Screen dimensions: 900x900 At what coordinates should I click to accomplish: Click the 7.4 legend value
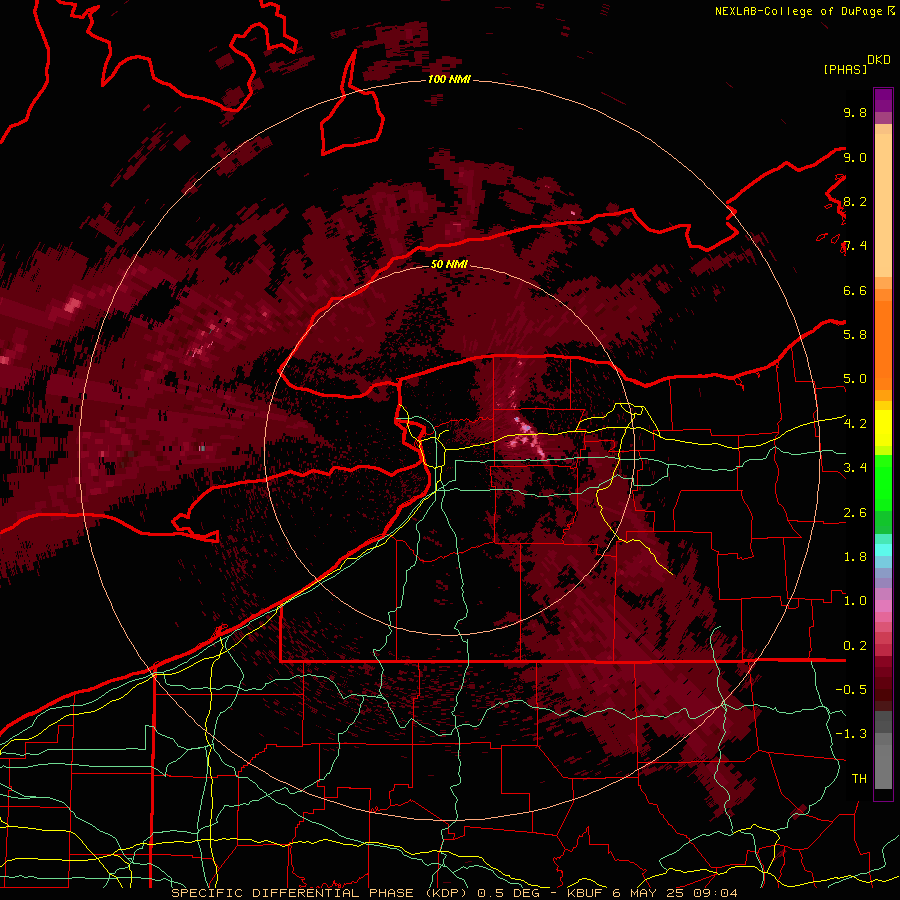coord(855,246)
